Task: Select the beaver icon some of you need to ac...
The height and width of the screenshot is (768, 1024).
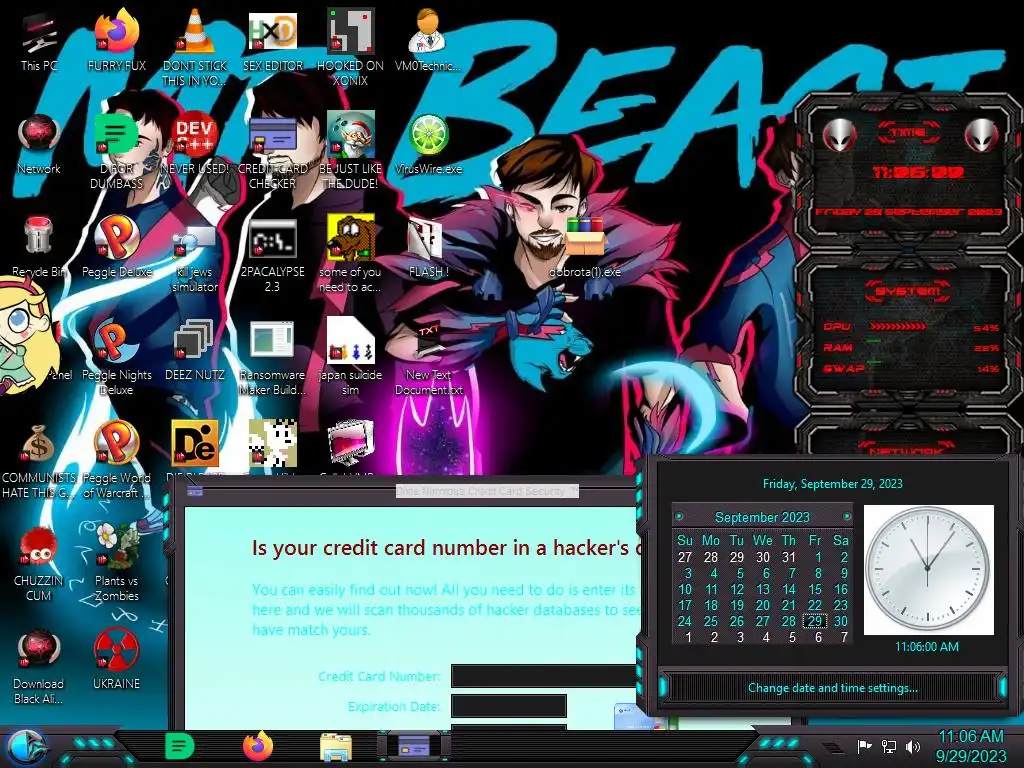Action: coord(350,255)
